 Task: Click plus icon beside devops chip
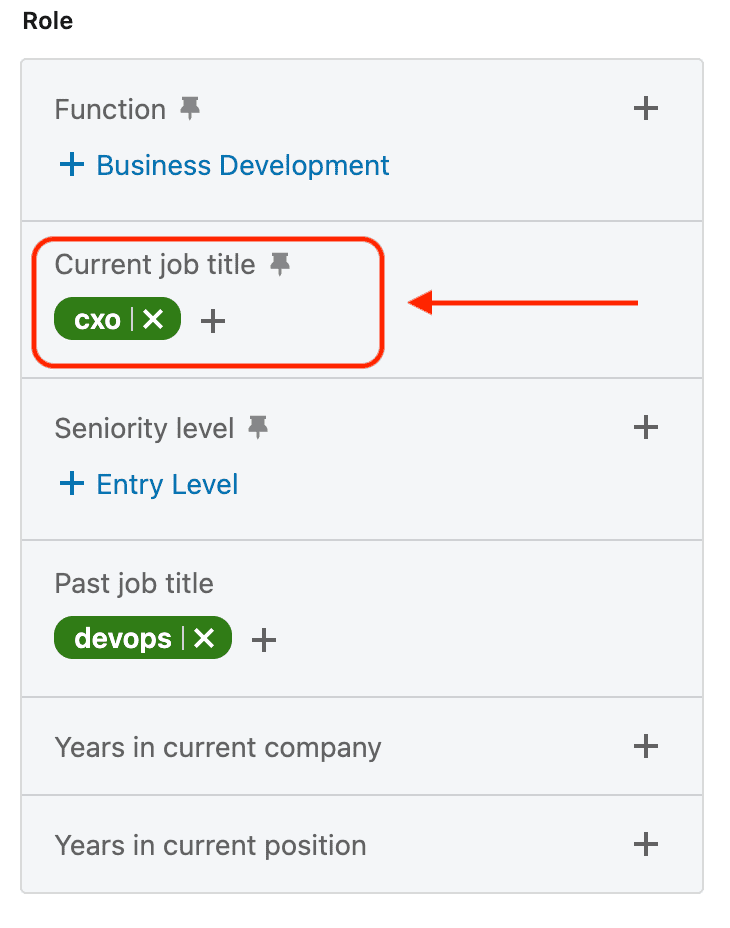[x=263, y=639]
